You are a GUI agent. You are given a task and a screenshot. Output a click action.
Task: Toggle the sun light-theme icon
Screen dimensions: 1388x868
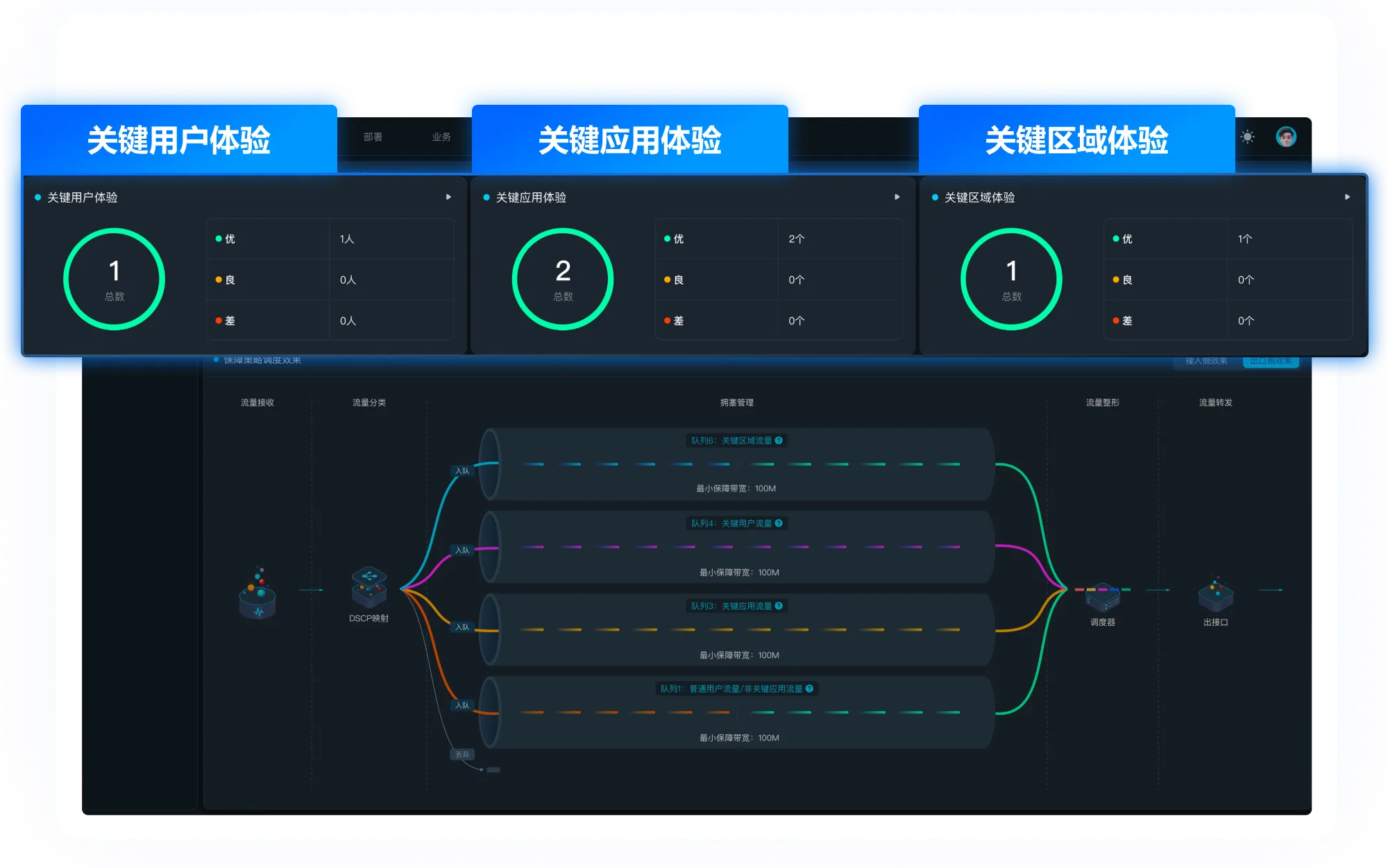click(x=1247, y=137)
